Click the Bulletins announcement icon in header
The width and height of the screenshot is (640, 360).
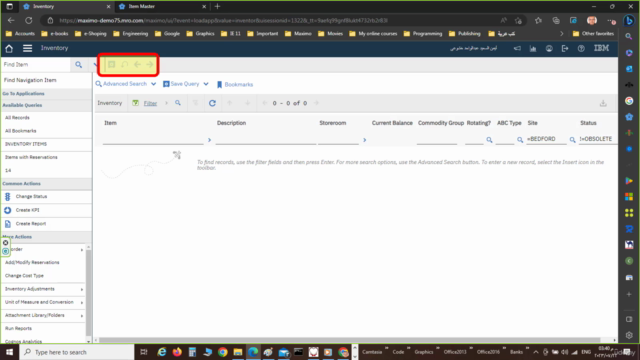517,49
